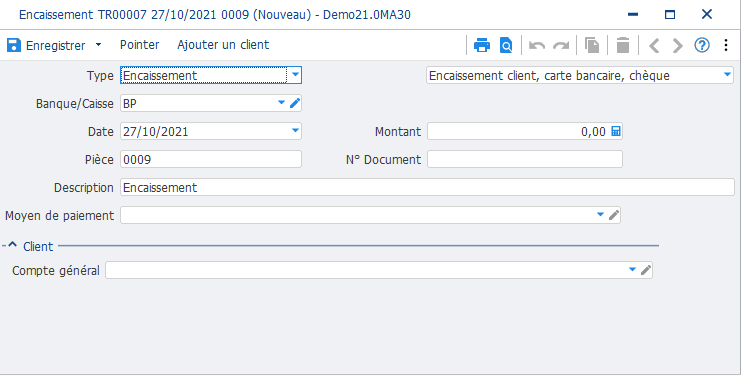Click Moyen de paiement pencil icon
Screen dimensions: 741x376
click(x=613, y=215)
